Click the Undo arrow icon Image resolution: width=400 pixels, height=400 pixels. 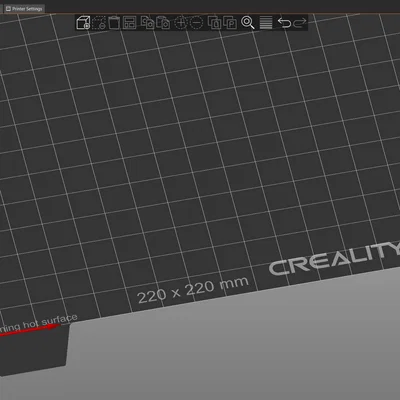tap(284, 23)
